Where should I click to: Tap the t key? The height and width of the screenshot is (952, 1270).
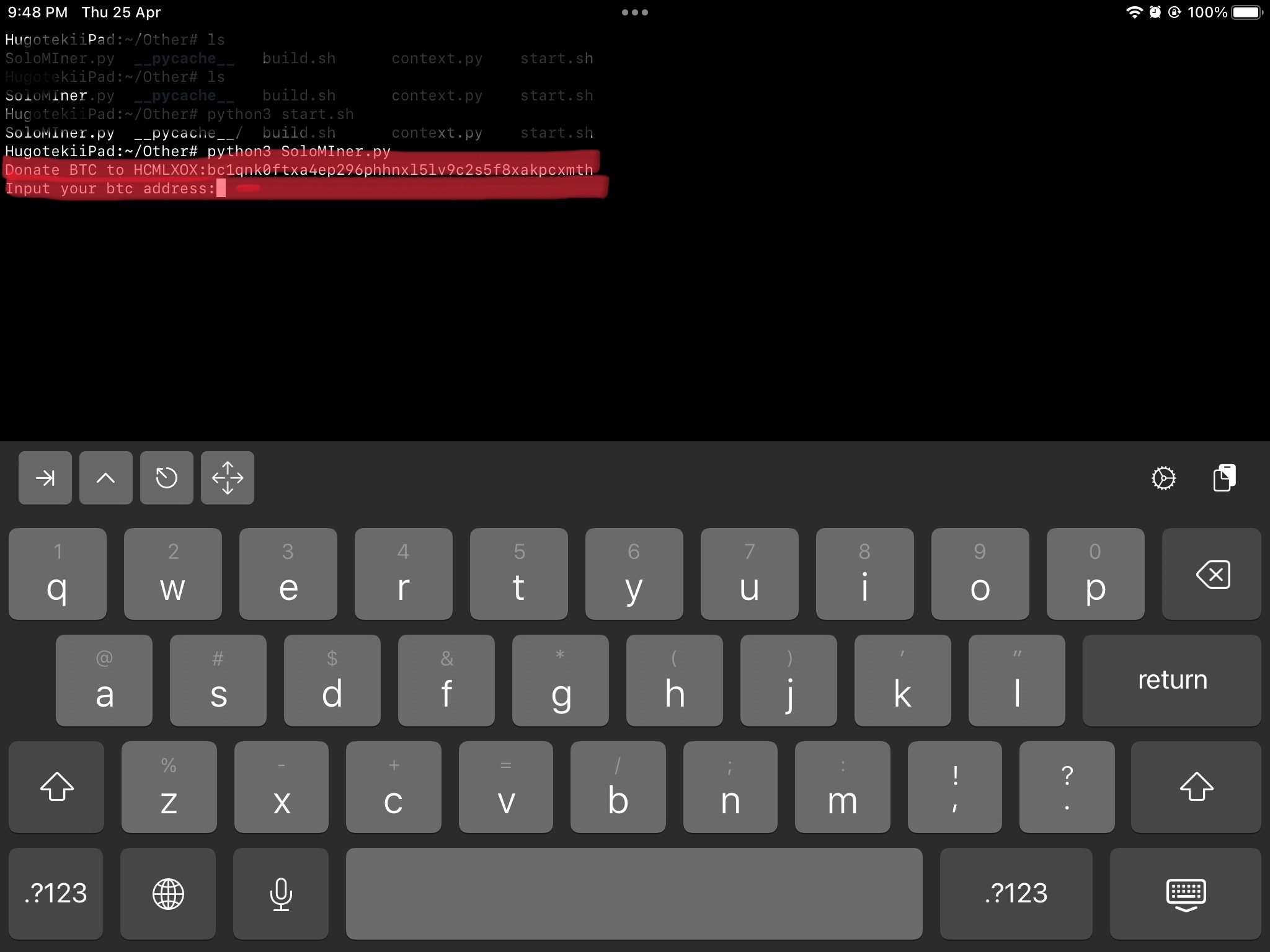tap(519, 574)
